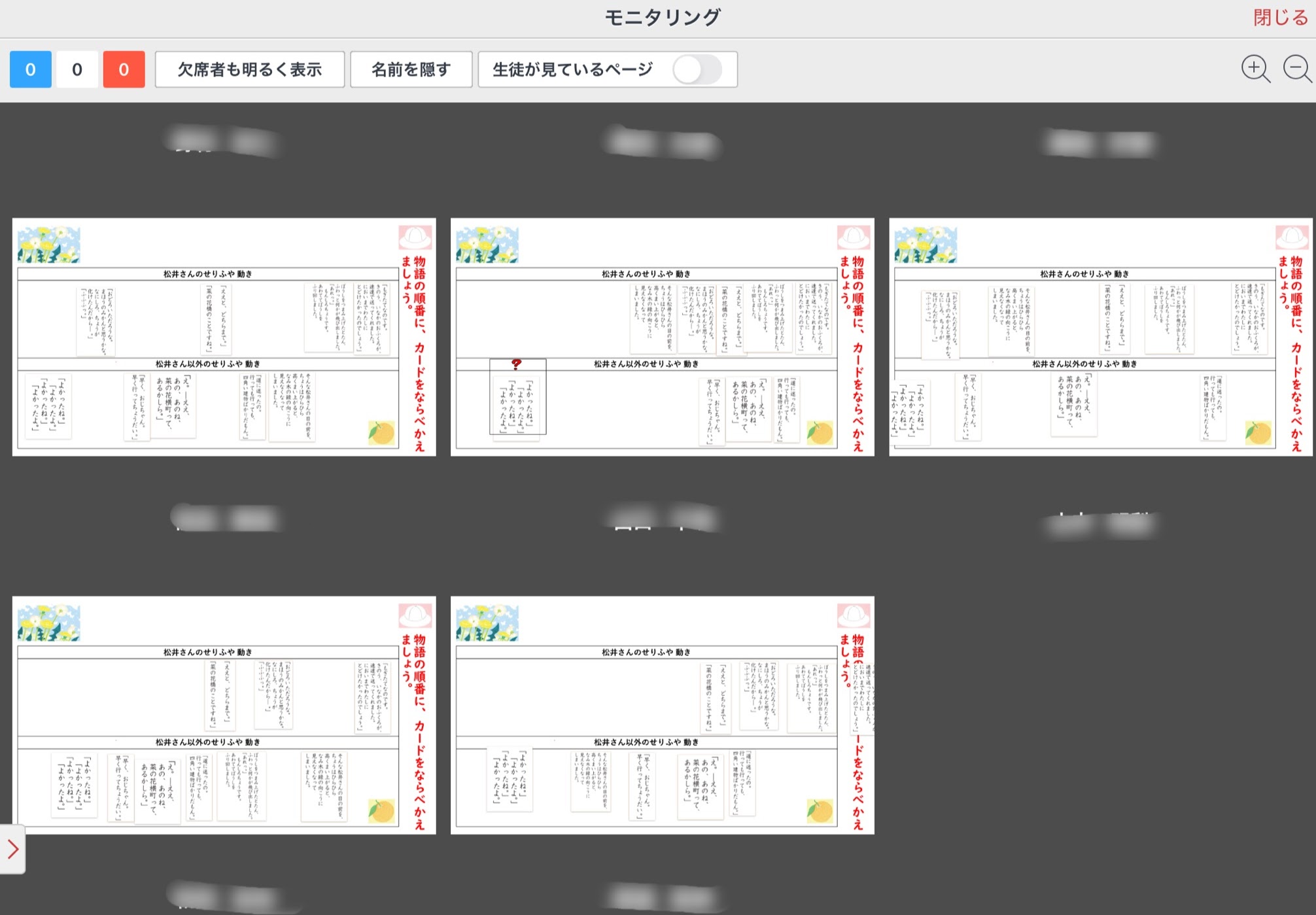The height and width of the screenshot is (915, 1316).
Task: Click the red question mark on second student's sheet
Action: click(x=516, y=364)
